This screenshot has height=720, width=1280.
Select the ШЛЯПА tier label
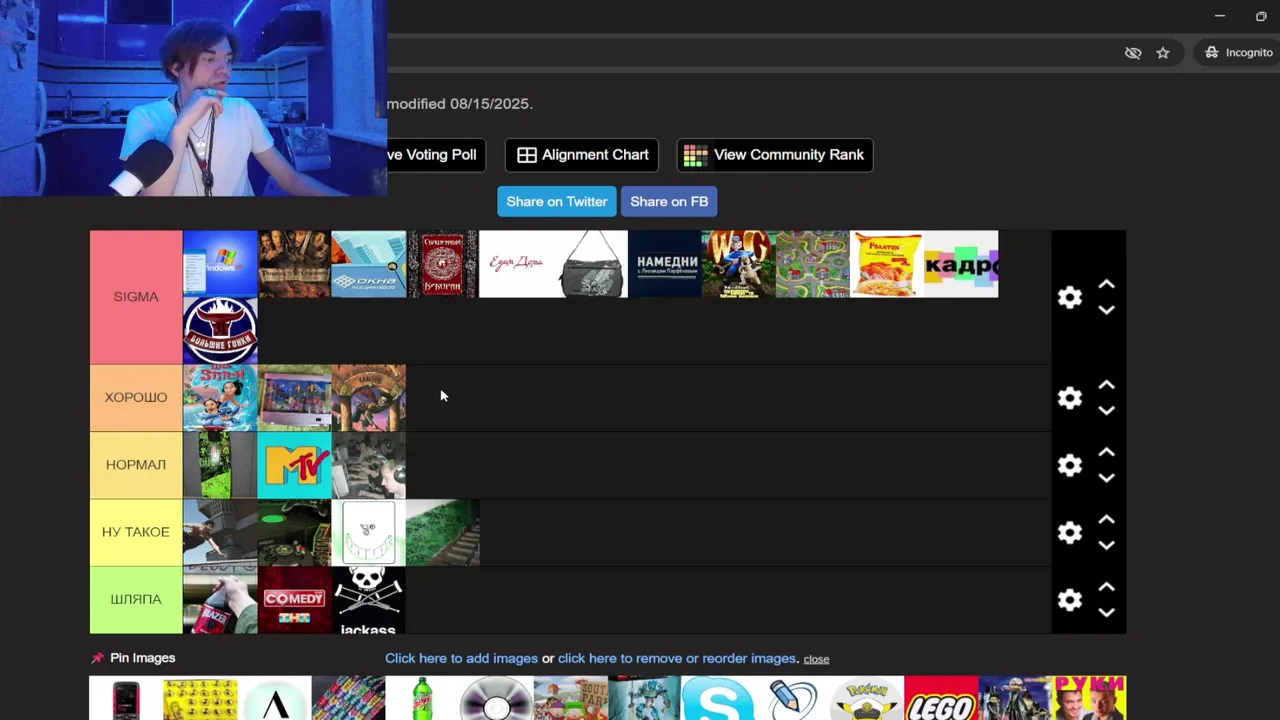click(136, 599)
